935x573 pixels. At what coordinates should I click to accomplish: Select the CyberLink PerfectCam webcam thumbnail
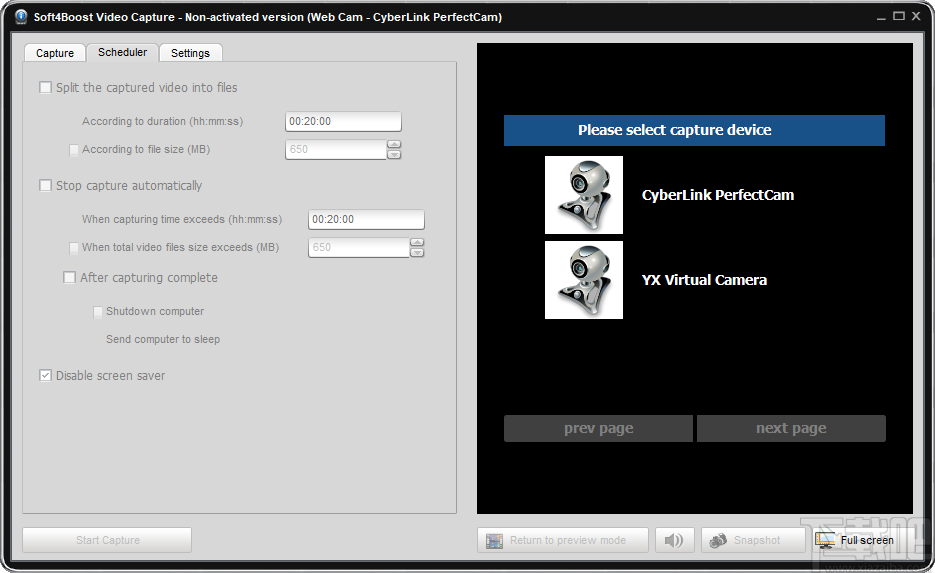click(584, 195)
